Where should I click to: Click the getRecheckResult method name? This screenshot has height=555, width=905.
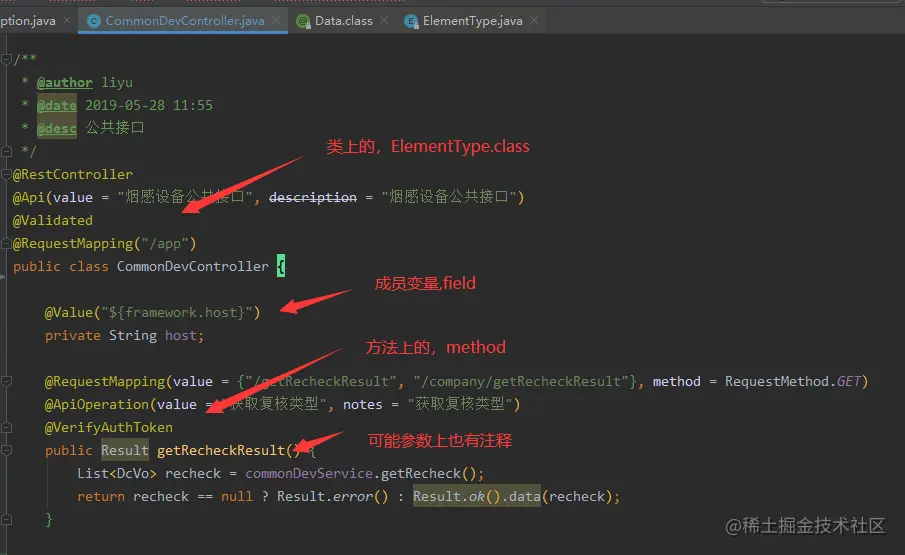(221, 451)
